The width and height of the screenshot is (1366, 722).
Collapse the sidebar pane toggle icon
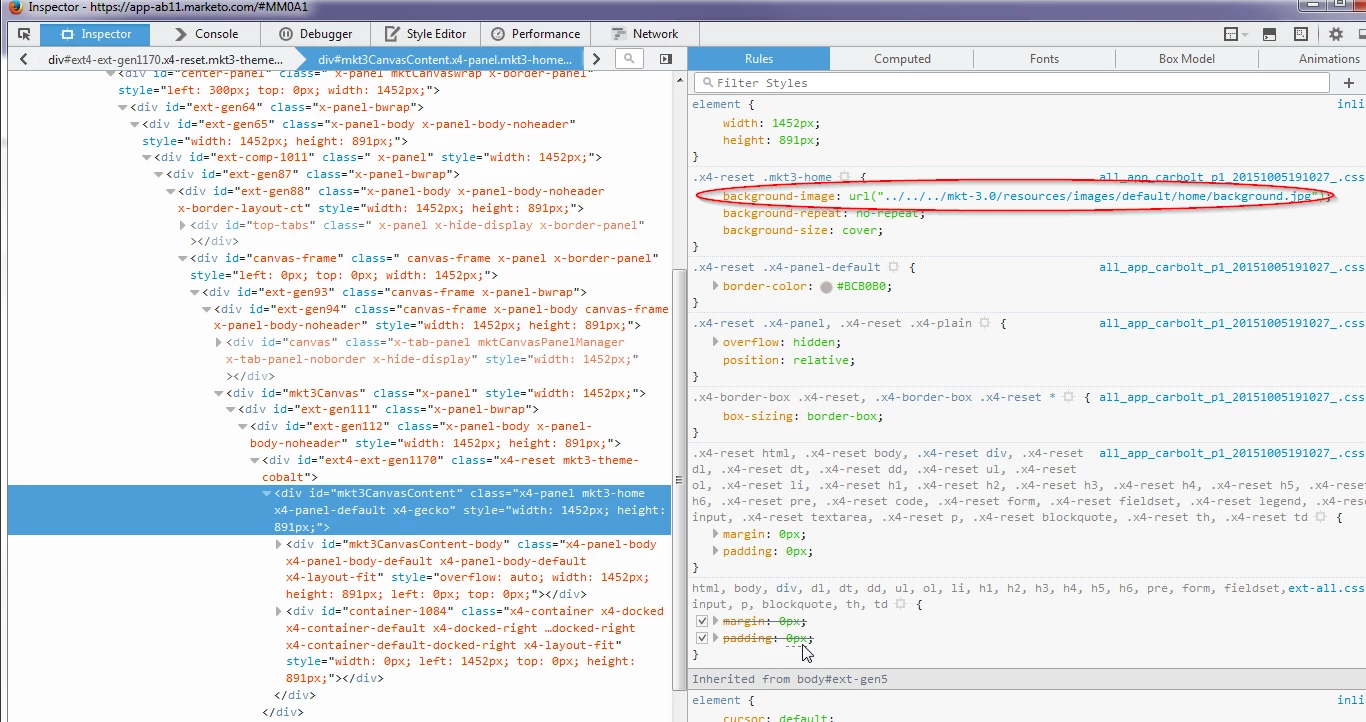pyautogui.click(x=666, y=59)
